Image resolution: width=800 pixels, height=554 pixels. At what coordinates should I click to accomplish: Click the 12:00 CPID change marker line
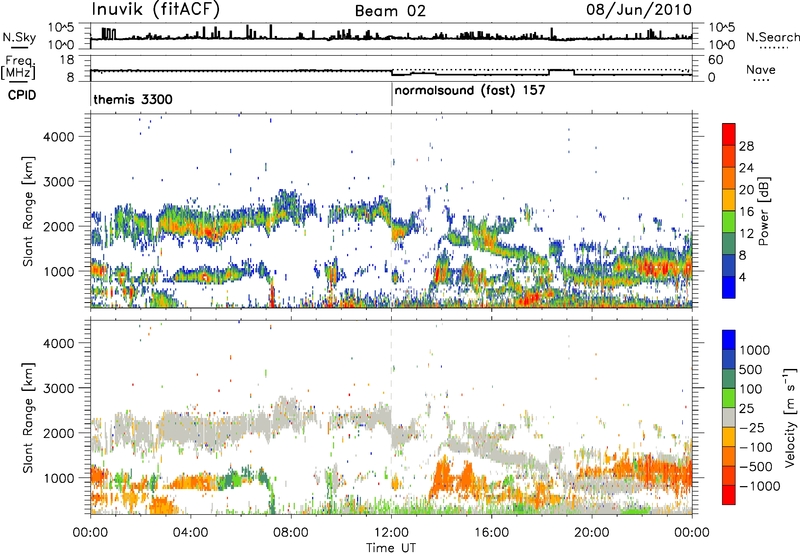[x=392, y=95]
